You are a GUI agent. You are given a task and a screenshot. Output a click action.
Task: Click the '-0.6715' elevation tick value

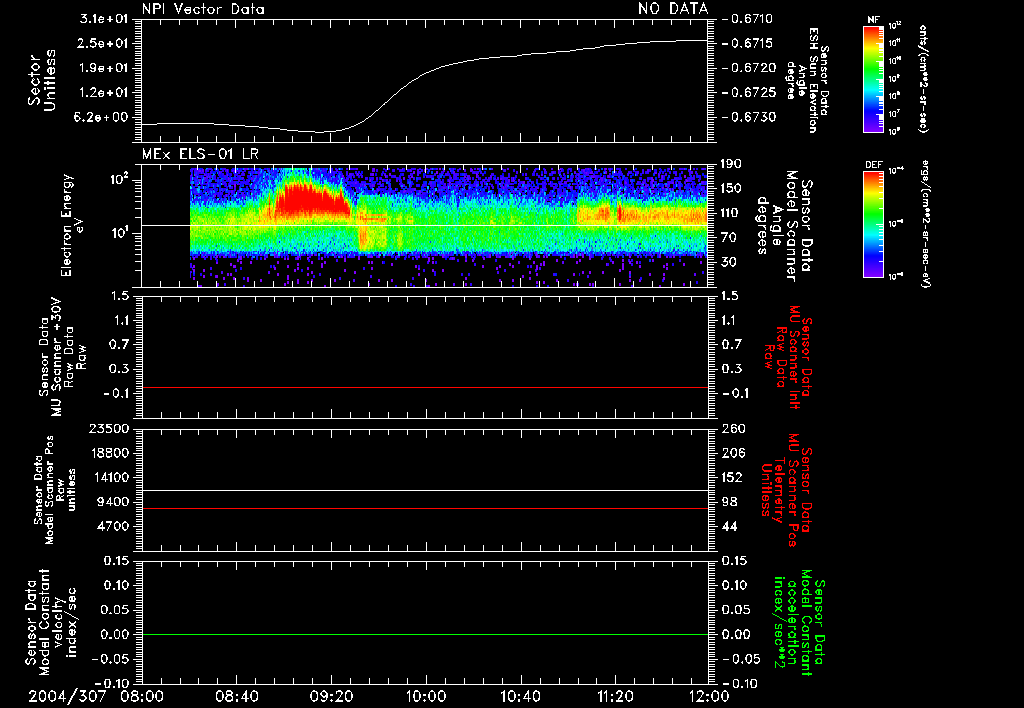click(x=748, y=43)
